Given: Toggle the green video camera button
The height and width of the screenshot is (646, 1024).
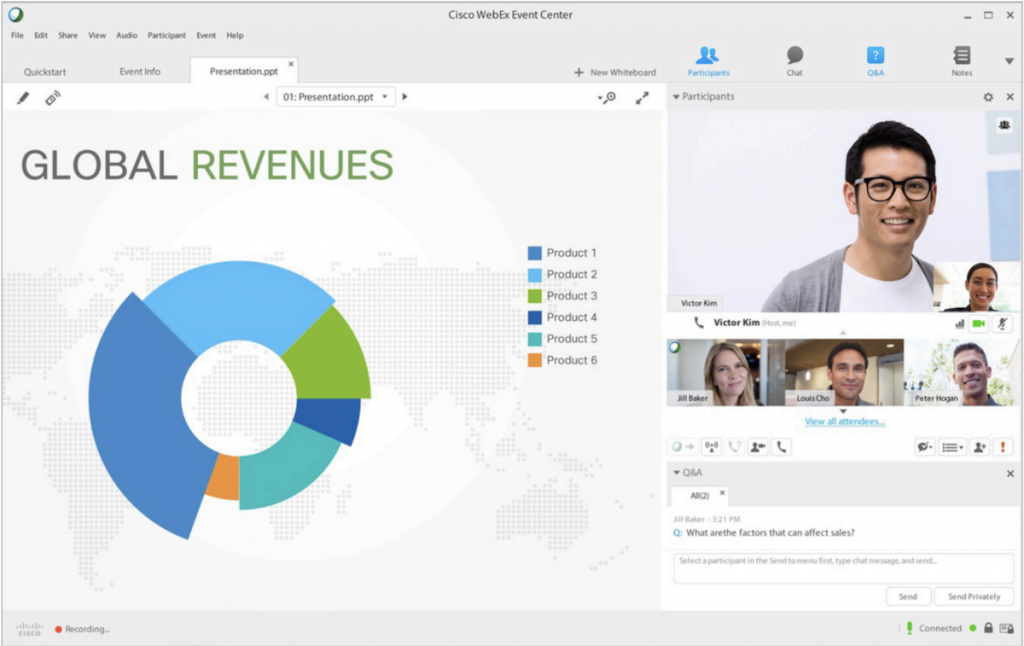Looking at the screenshot, I should coord(978,323).
